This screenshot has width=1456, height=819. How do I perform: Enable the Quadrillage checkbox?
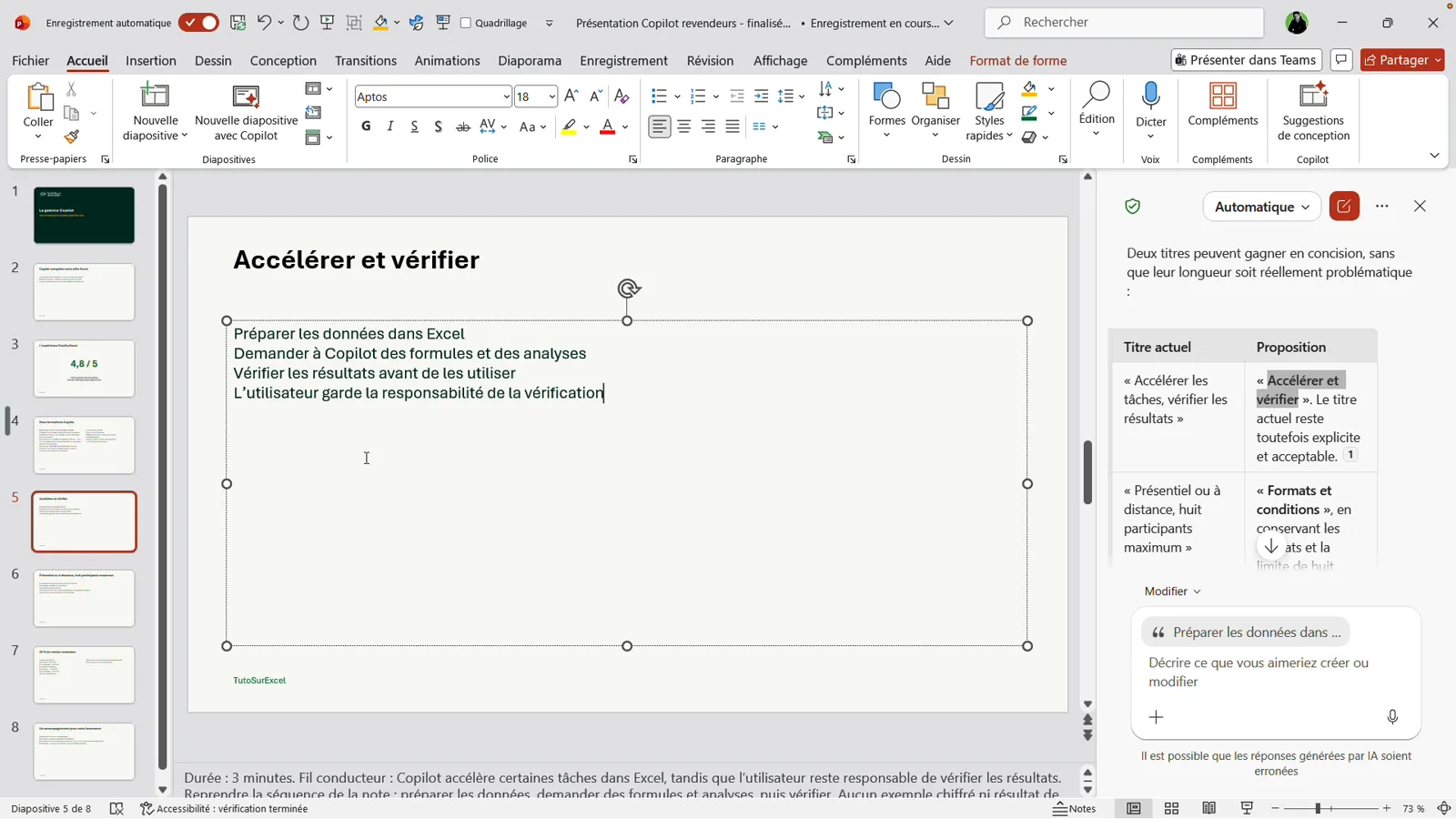(466, 23)
